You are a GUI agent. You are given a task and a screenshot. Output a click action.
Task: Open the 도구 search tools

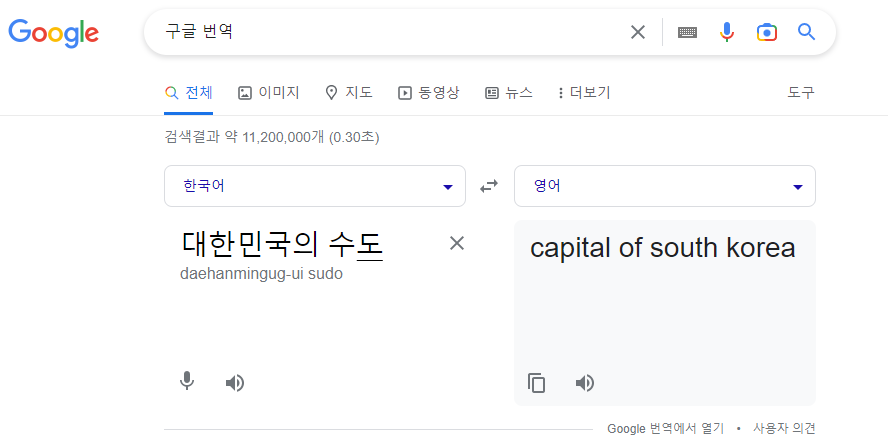(x=801, y=92)
